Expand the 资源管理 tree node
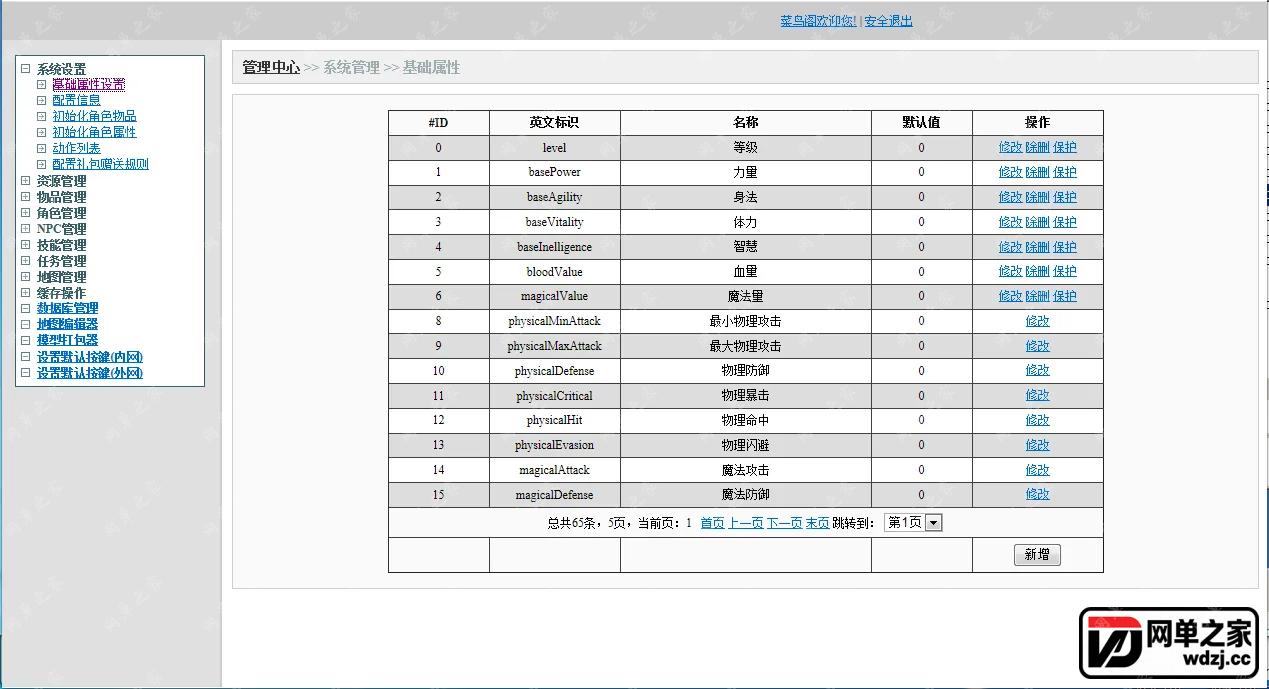 tap(26, 181)
